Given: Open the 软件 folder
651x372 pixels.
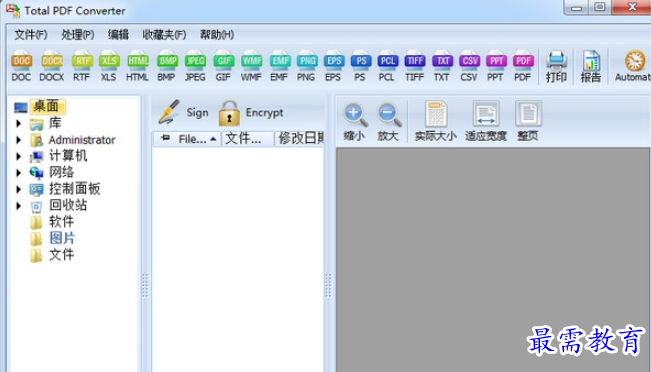Looking at the screenshot, I should pyautogui.click(x=61, y=222).
